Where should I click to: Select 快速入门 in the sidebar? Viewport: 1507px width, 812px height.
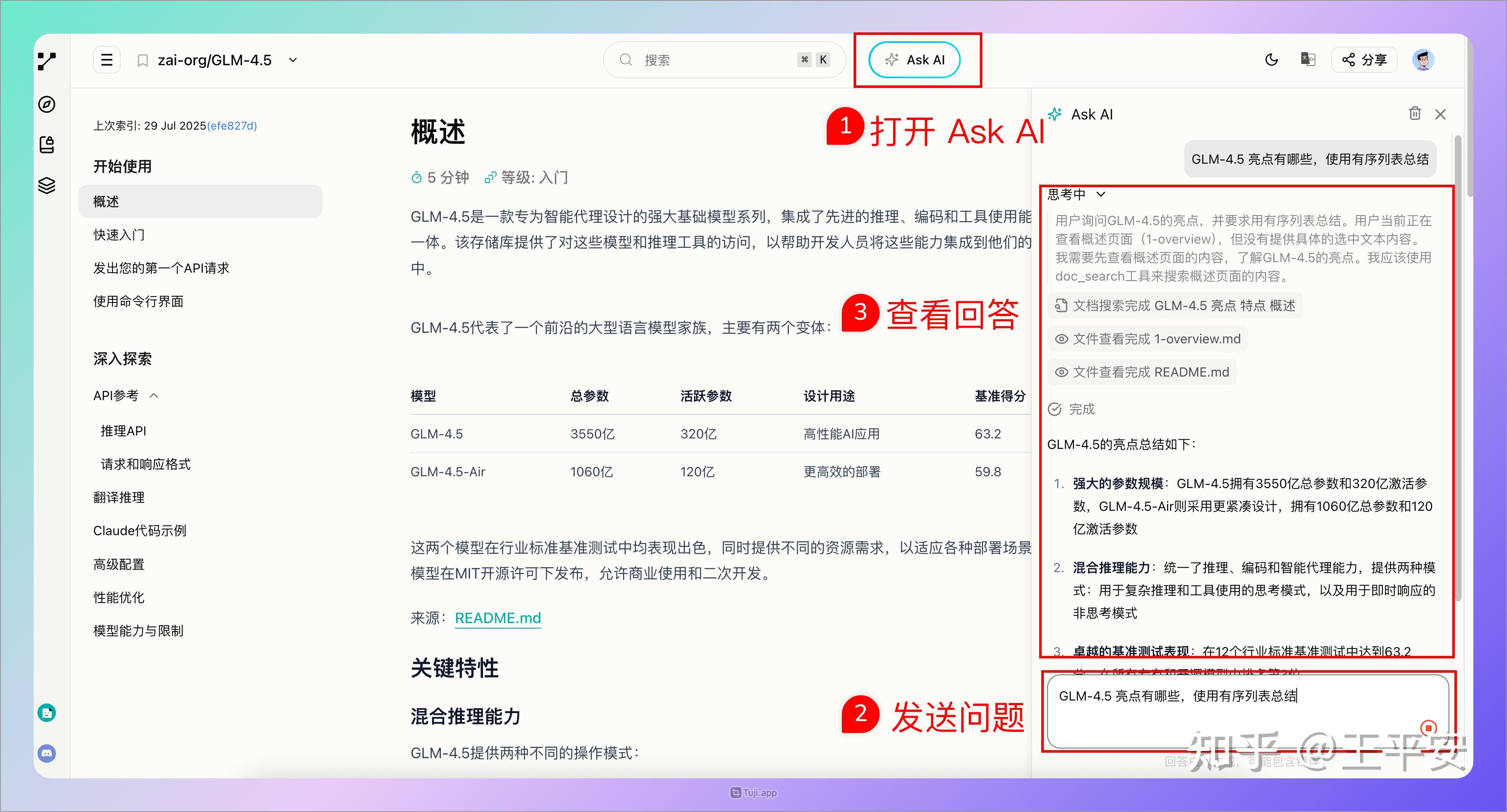coord(119,235)
